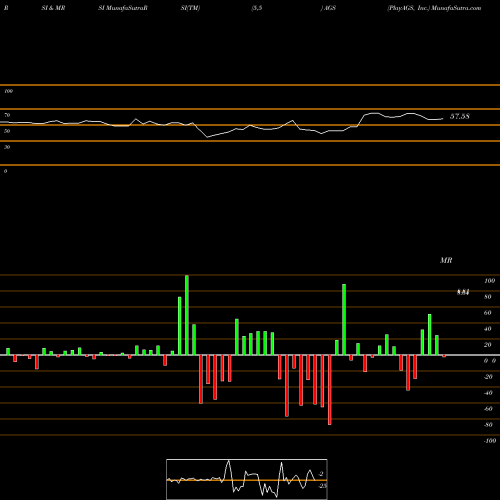Open the mini chart thumbnail at the bottom
This screenshot has height=500, width=500.
[247, 479]
